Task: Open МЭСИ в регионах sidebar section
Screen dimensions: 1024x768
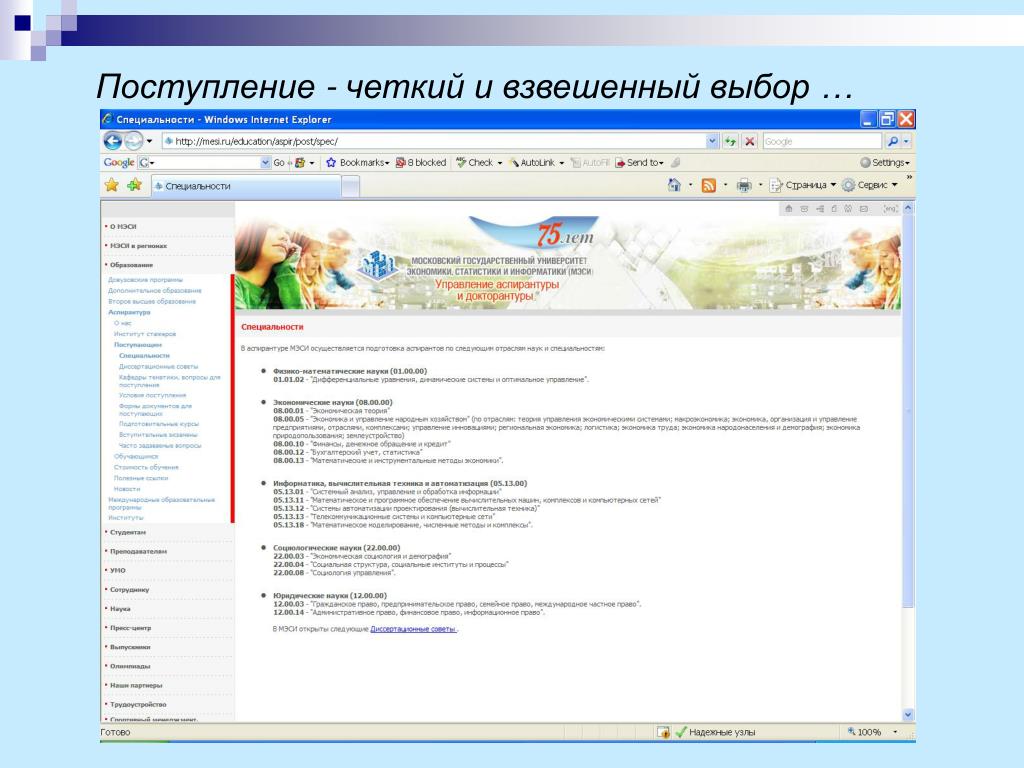Action: tap(138, 246)
